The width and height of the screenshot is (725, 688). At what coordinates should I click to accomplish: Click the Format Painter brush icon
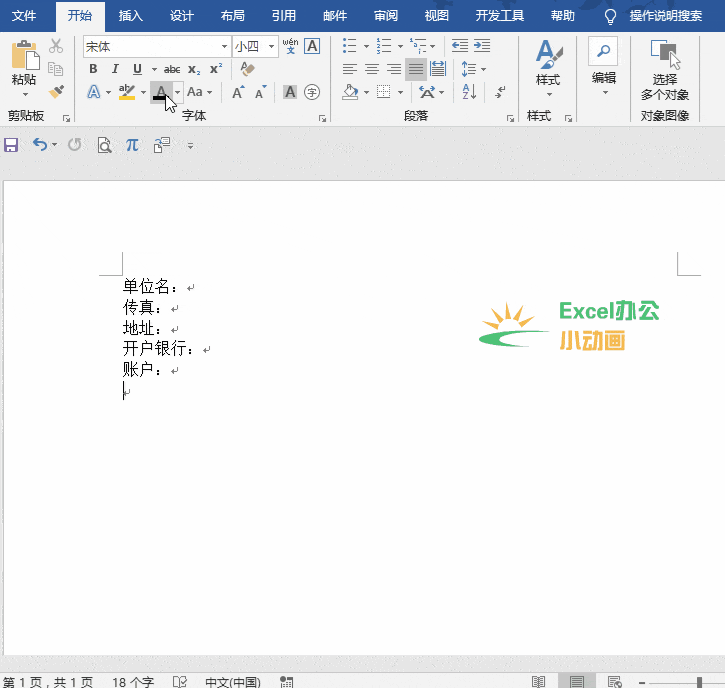pos(56,91)
